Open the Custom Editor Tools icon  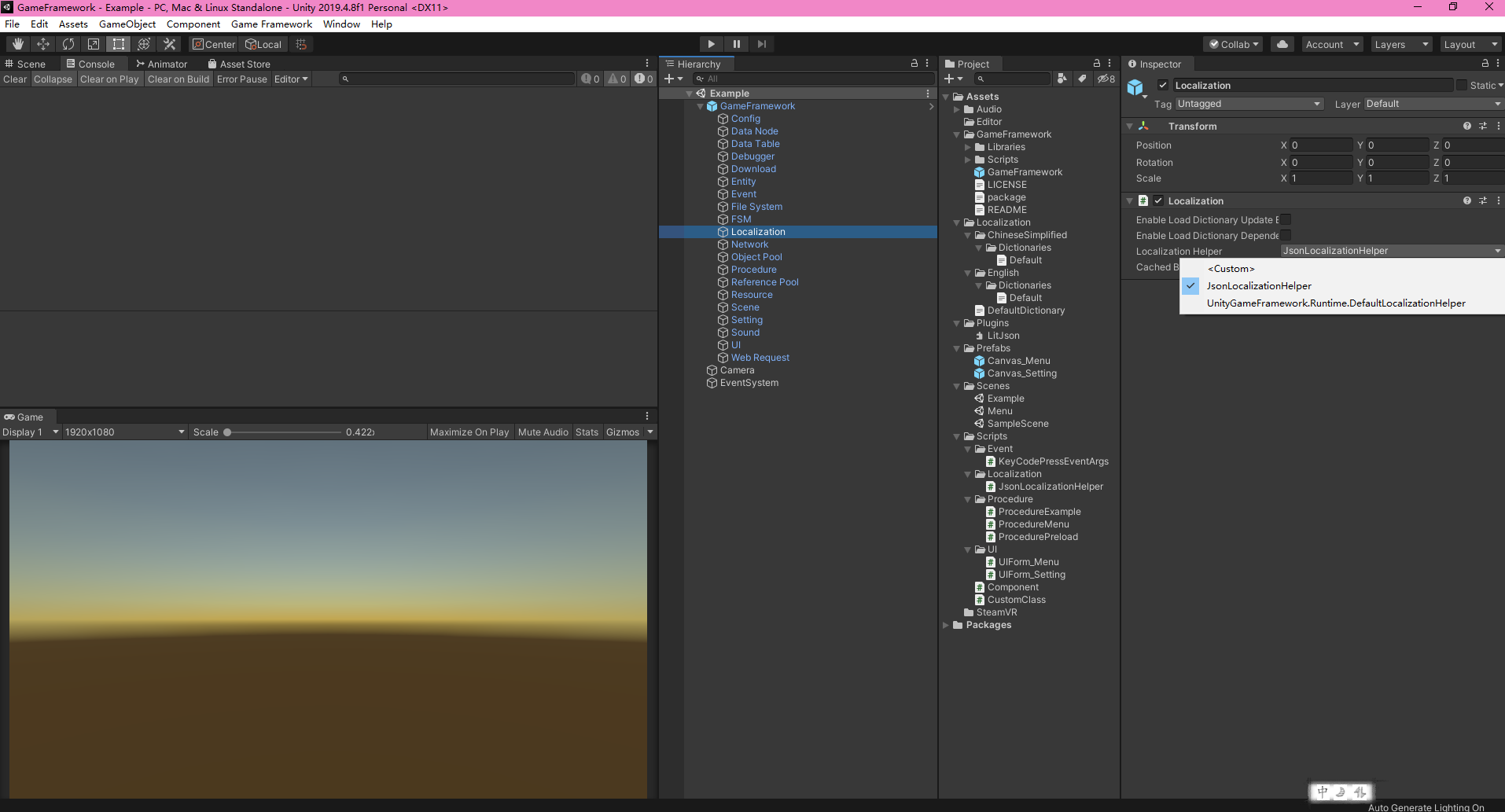[169, 43]
